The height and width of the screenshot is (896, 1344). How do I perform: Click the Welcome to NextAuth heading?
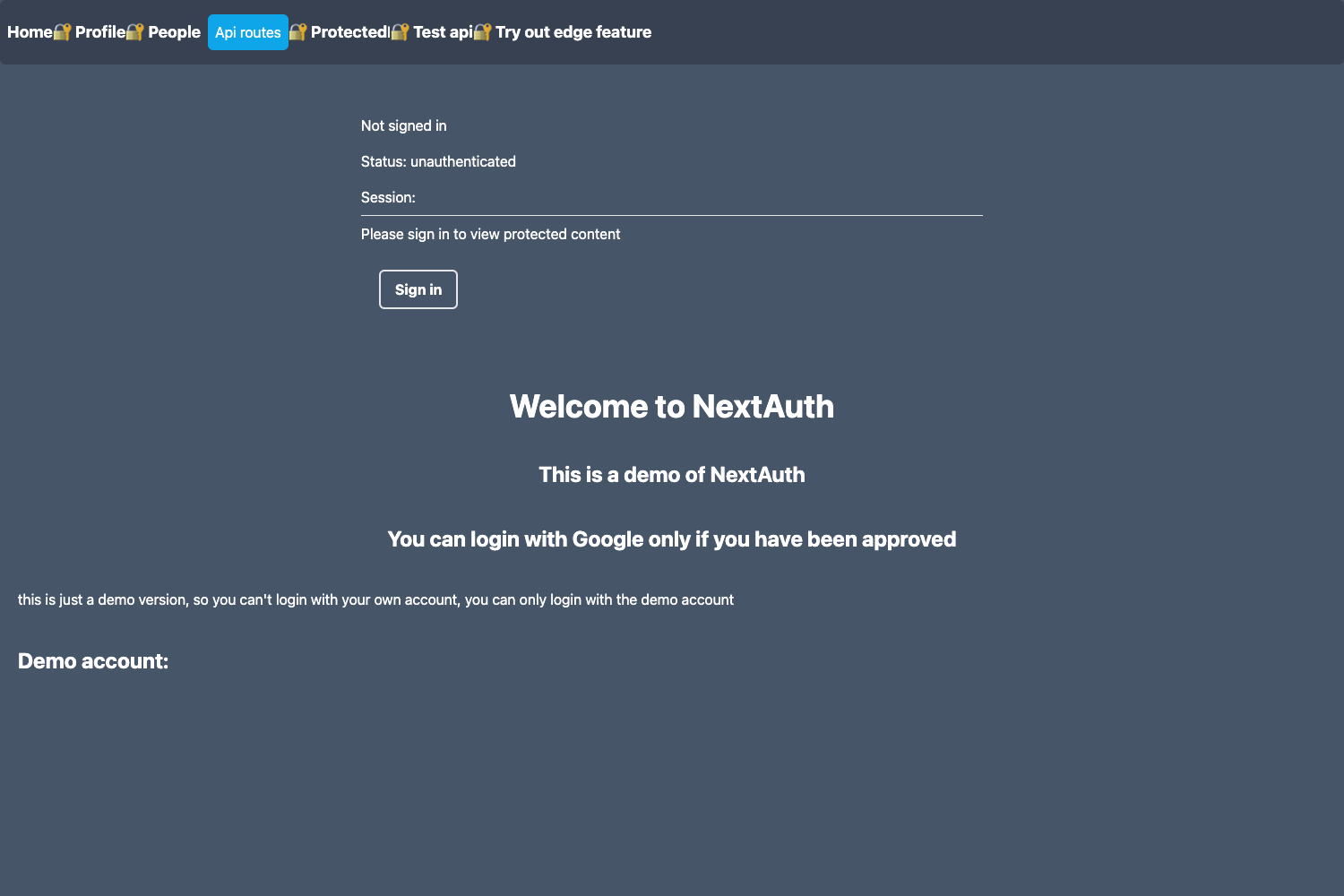(671, 406)
